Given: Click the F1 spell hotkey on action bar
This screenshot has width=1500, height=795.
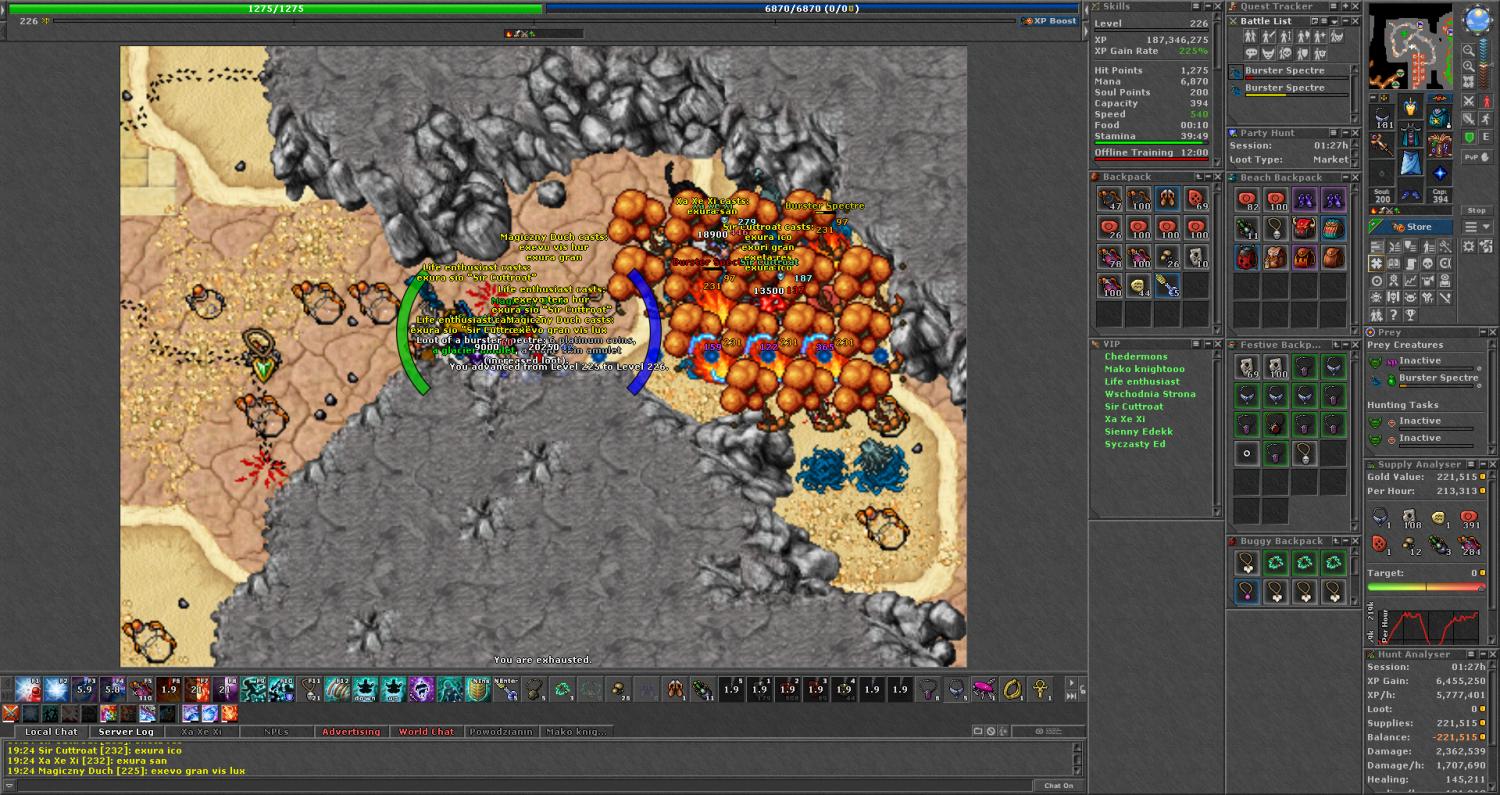Looking at the screenshot, I should click(28, 689).
